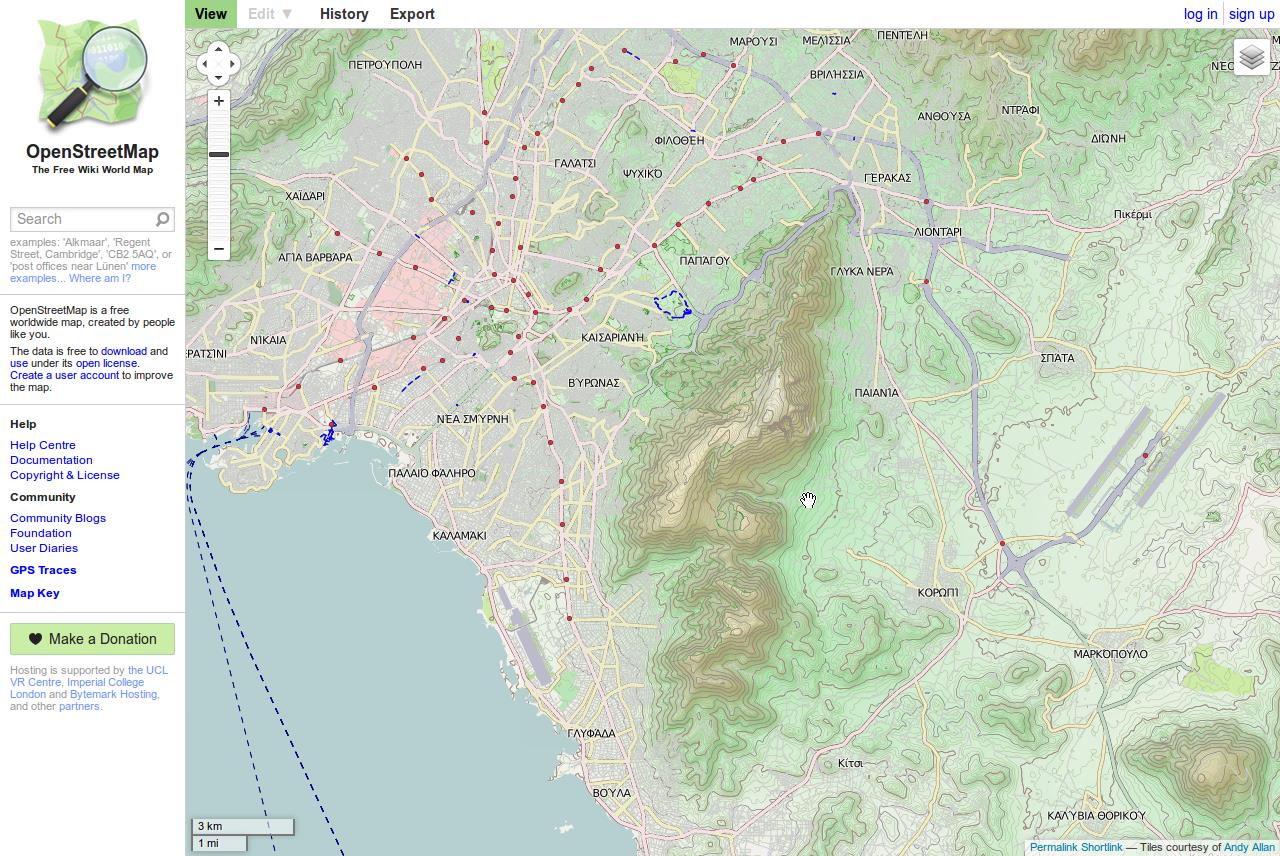Open the open license link
This screenshot has height=856, width=1280.
point(106,363)
